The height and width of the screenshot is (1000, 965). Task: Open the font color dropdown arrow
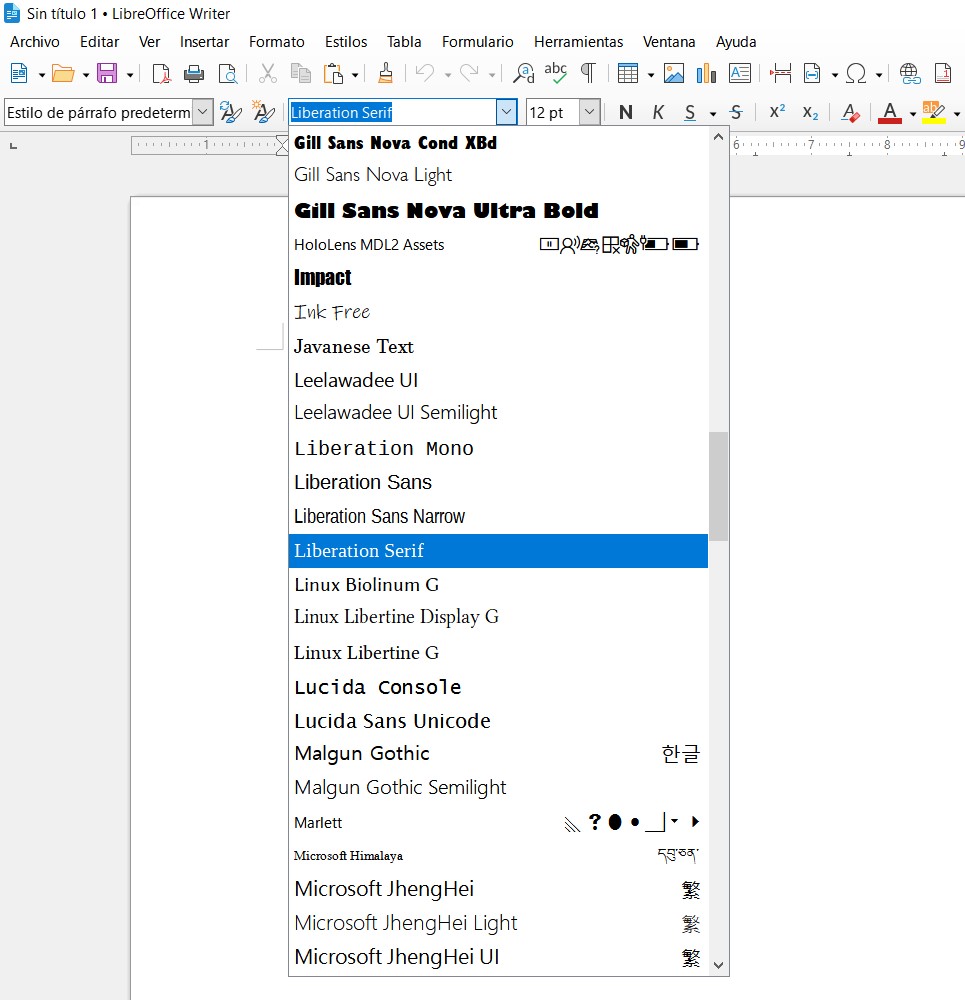[913, 114]
